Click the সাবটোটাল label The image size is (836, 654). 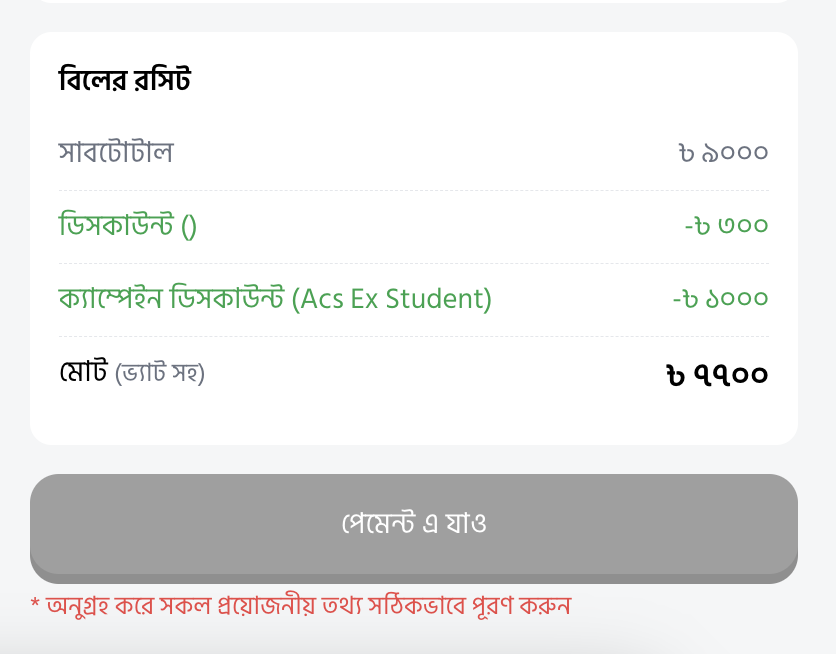pos(116,152)
